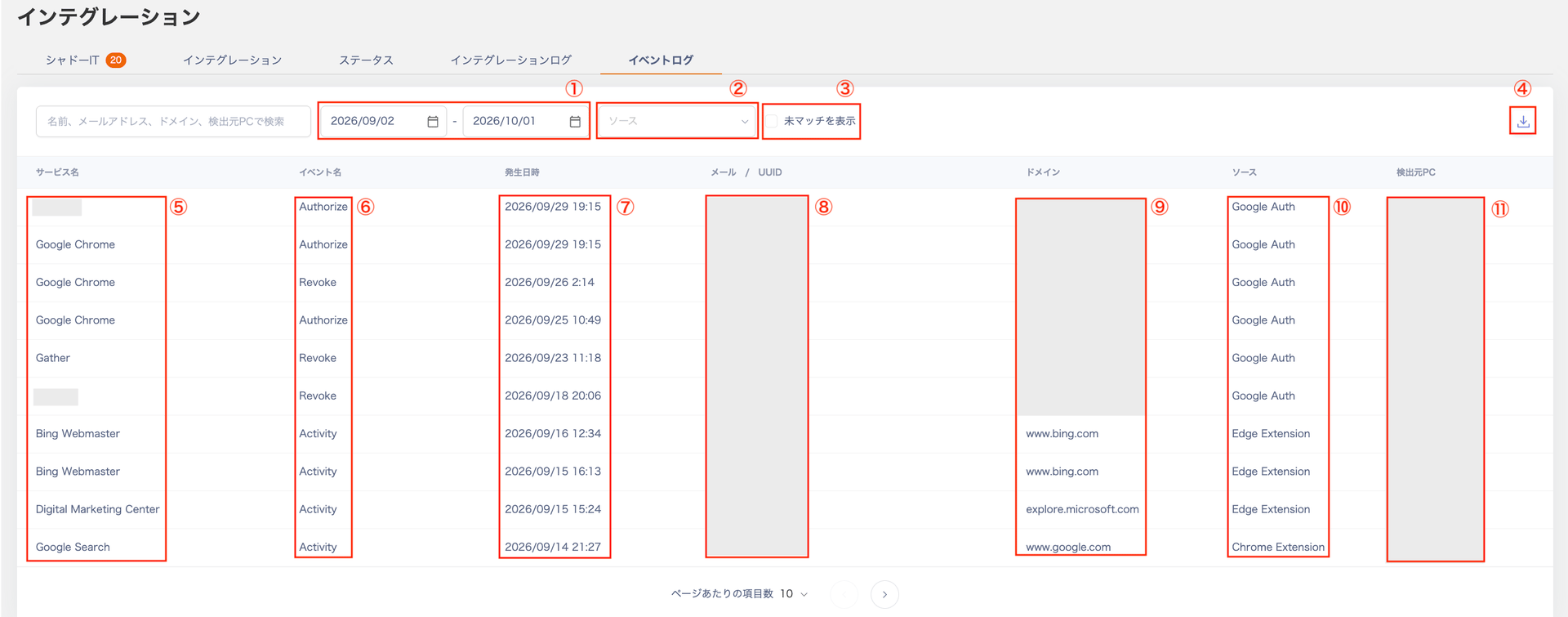Click the ページあたりの項目数 label
The image size is (1568, 617).
coord(722,594)
